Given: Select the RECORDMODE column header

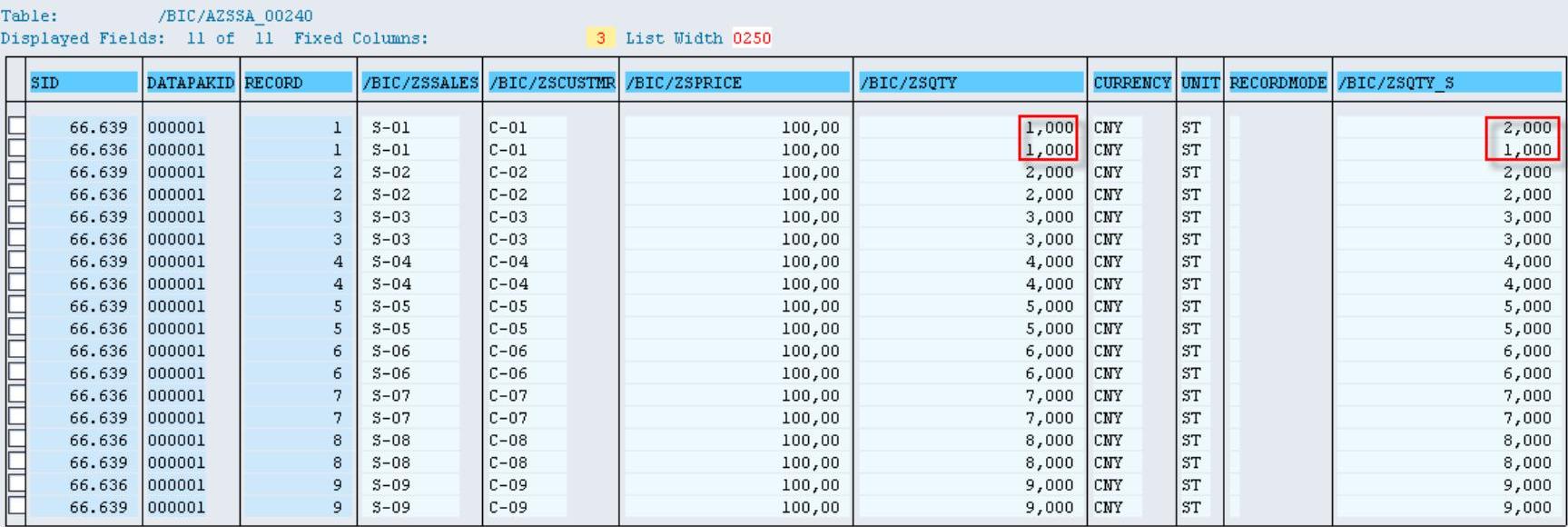Looking at the screenshot, I should tap(1277, 83).
